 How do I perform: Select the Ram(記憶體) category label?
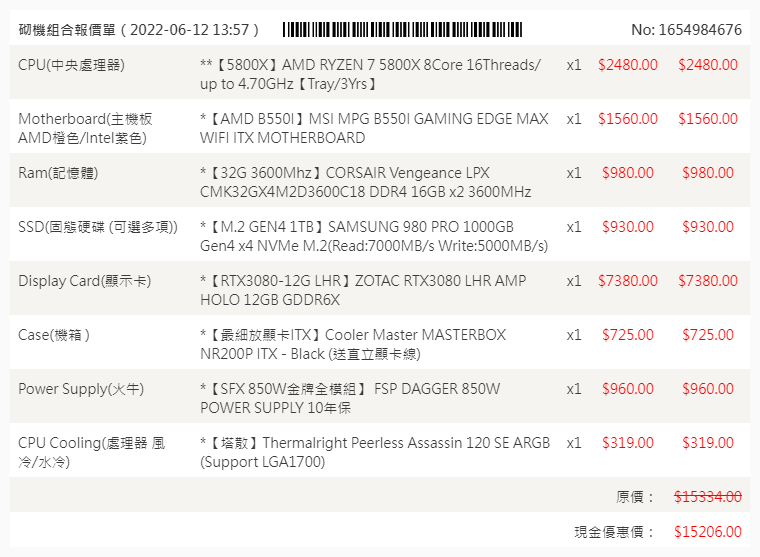click(x=58, y=173)
